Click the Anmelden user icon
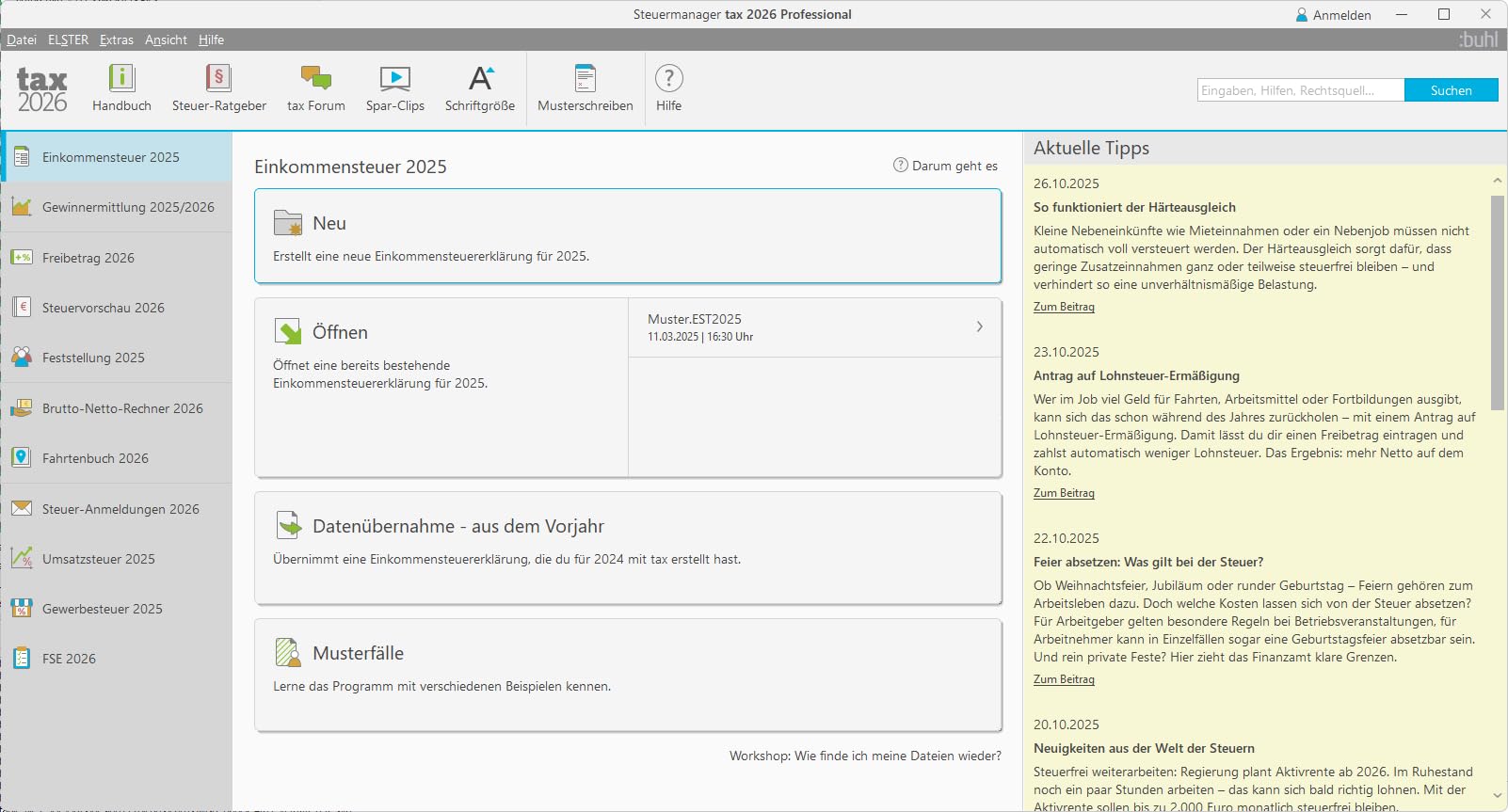 (1302, 15)
